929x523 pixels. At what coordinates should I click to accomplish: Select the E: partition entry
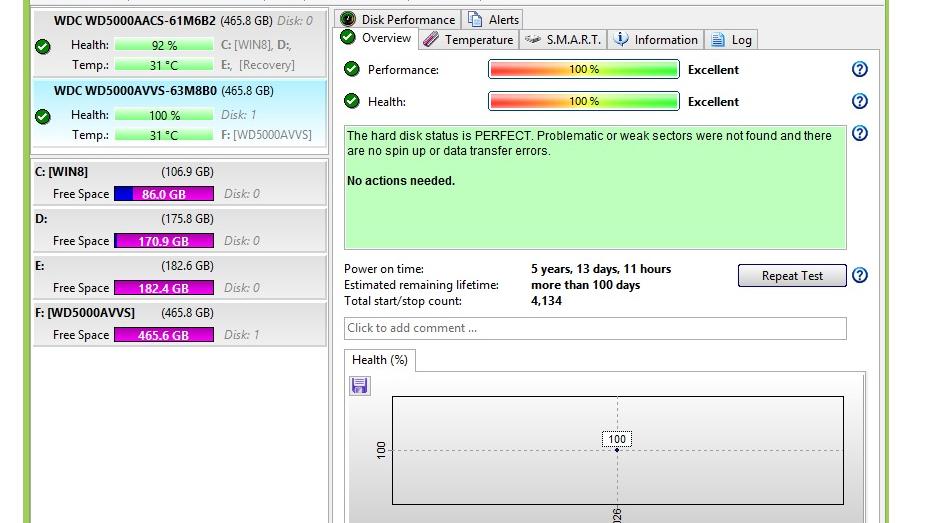pos(180,276)
